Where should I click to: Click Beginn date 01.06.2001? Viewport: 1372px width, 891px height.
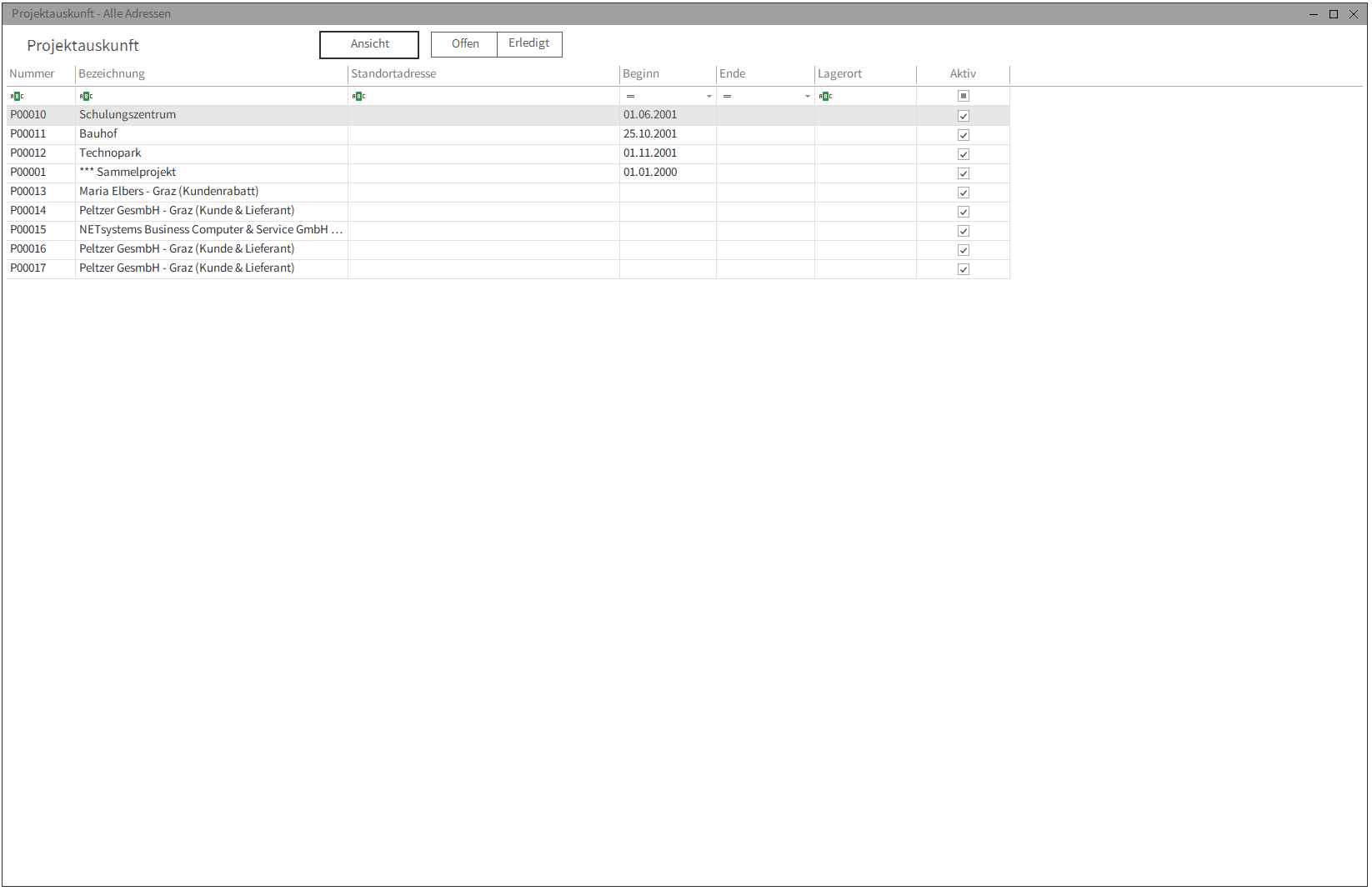click(x=650, y=115)
